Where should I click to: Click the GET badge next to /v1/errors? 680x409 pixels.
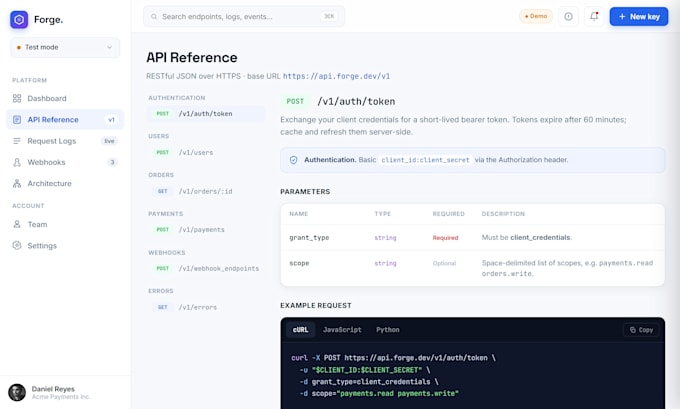coord(163,307)
